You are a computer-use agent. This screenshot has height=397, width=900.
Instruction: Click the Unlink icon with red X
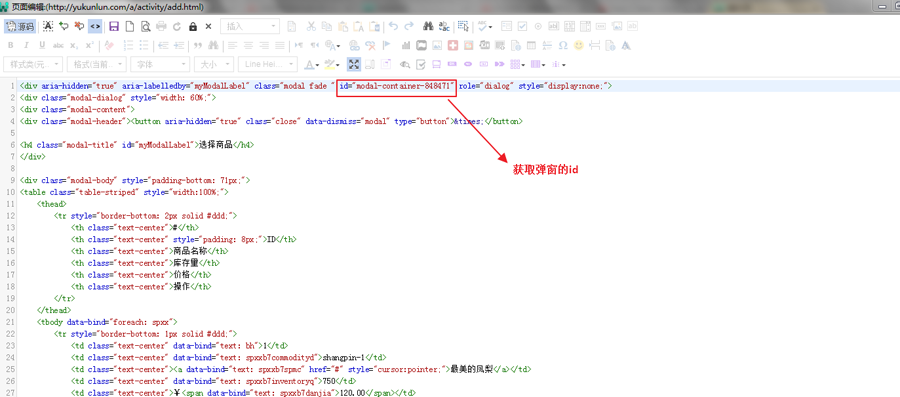[370, 45]
